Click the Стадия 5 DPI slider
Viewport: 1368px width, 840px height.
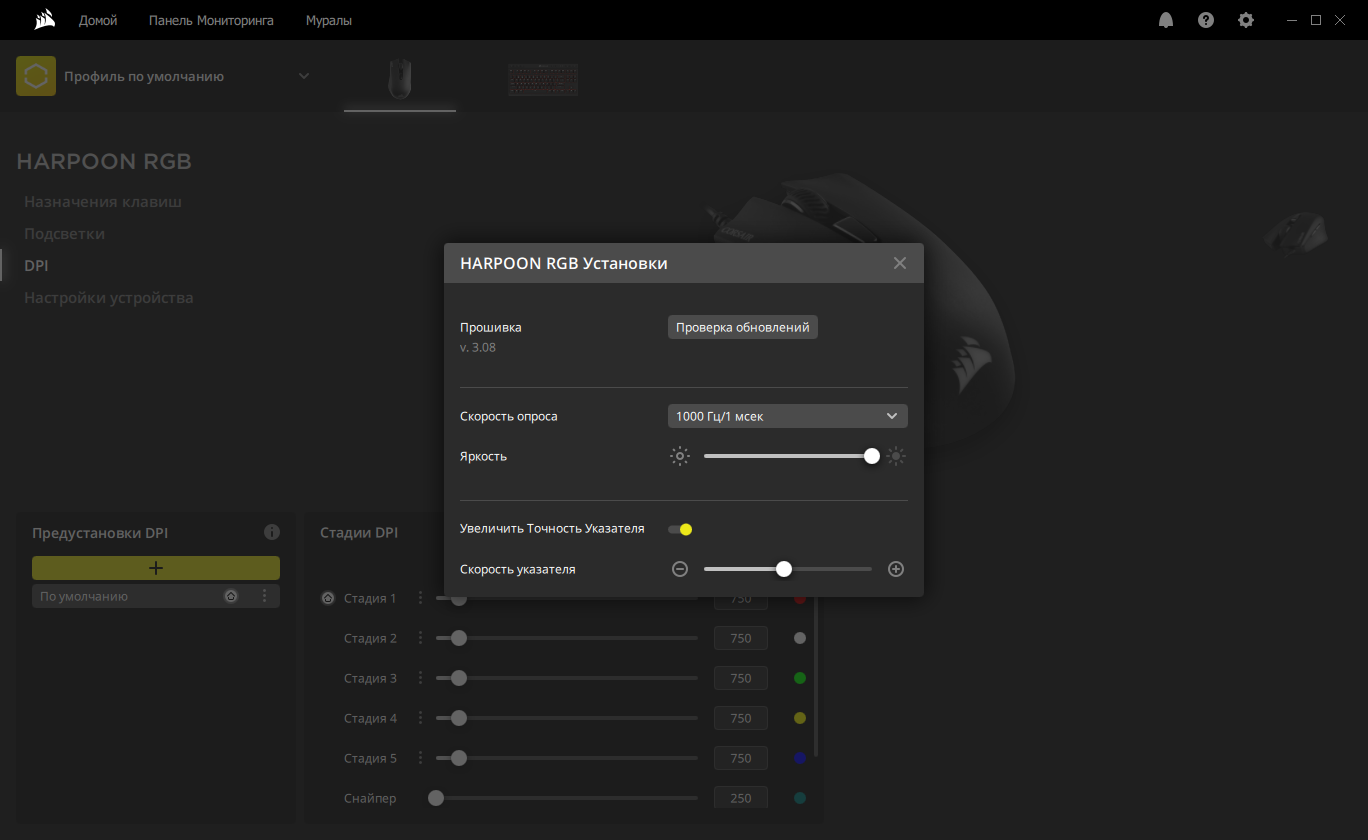coord(567,758)
